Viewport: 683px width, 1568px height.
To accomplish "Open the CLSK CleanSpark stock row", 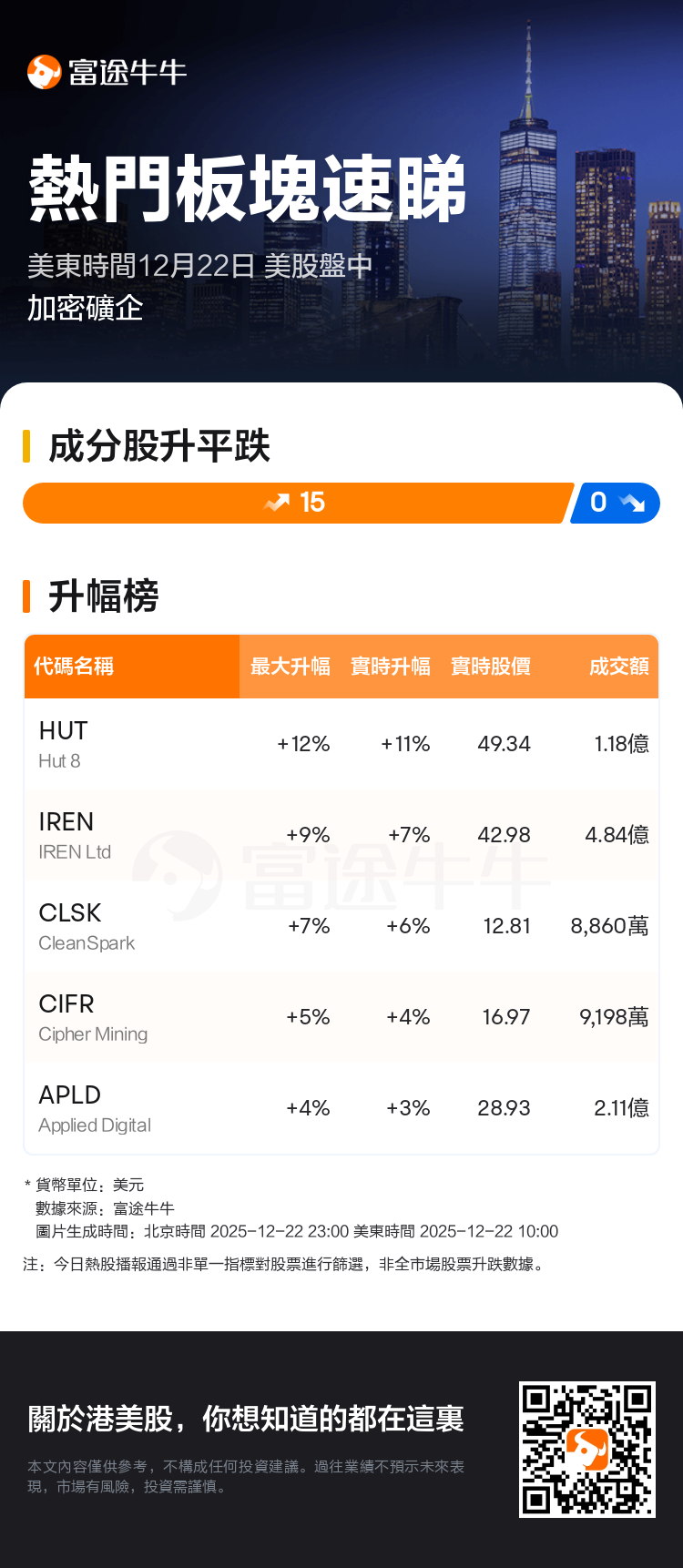I will click(341, 926).
